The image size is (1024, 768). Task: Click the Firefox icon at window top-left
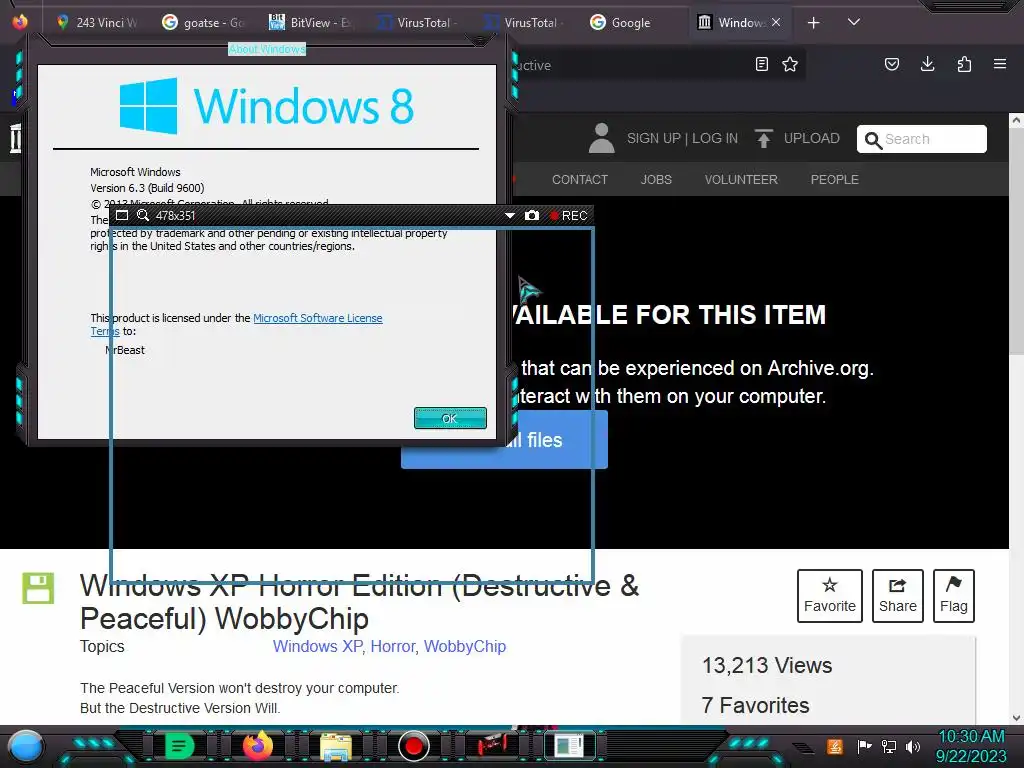pos(20,21)
